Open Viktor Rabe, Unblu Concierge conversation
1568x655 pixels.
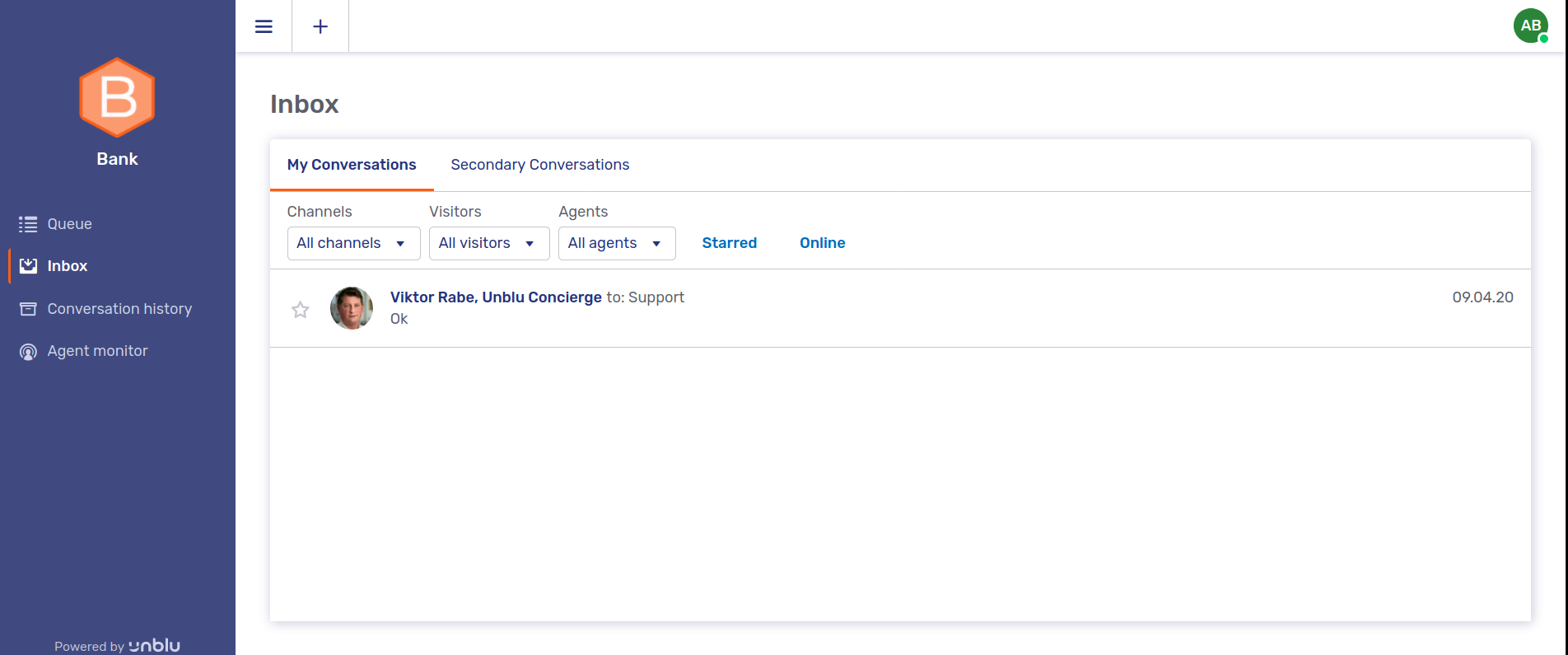(x=900, y=308)
